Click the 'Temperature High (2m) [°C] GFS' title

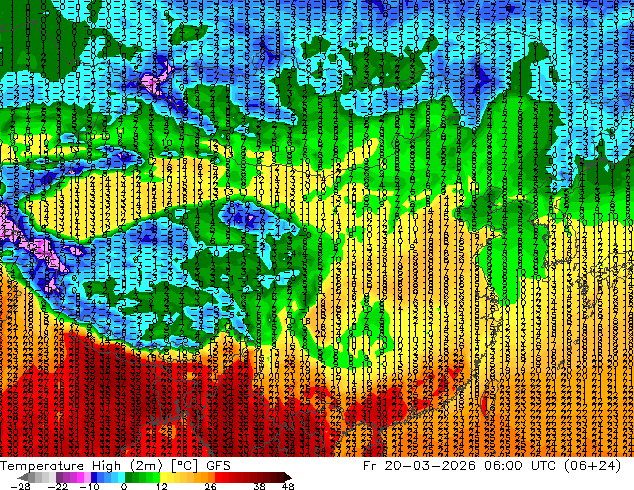tap(115, 466)
